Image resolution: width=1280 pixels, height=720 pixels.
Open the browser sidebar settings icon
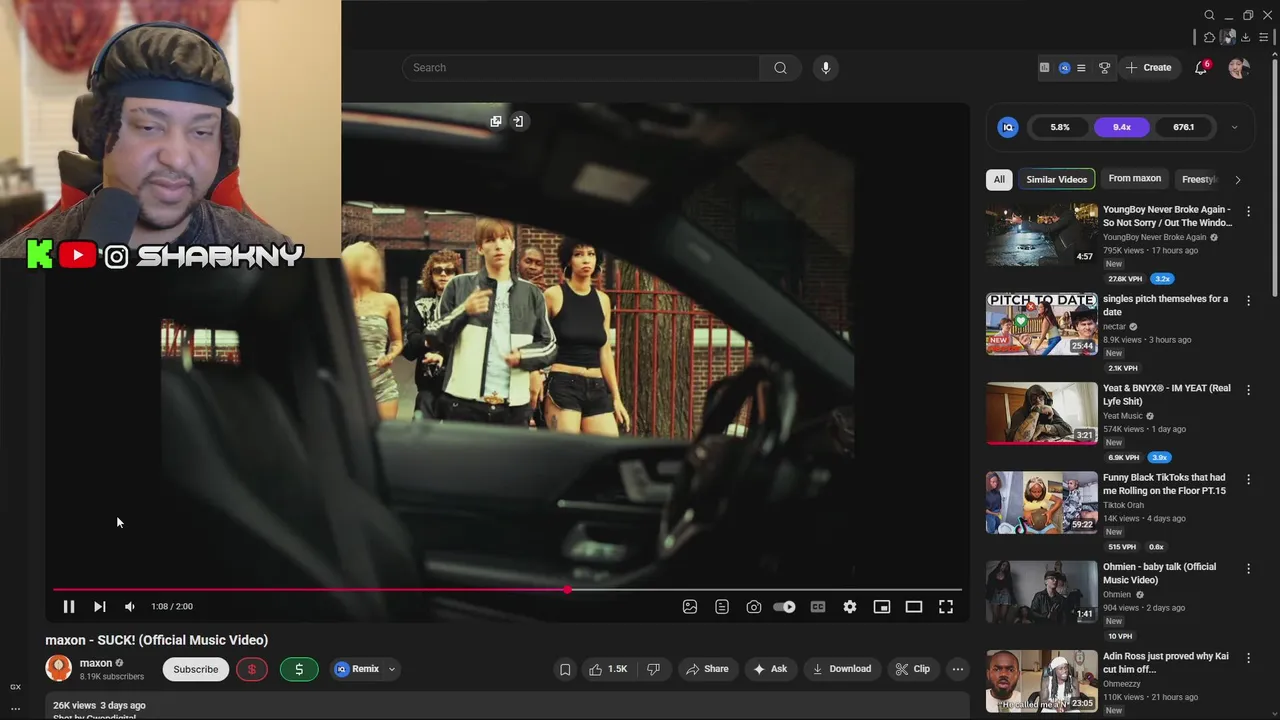1264,37
